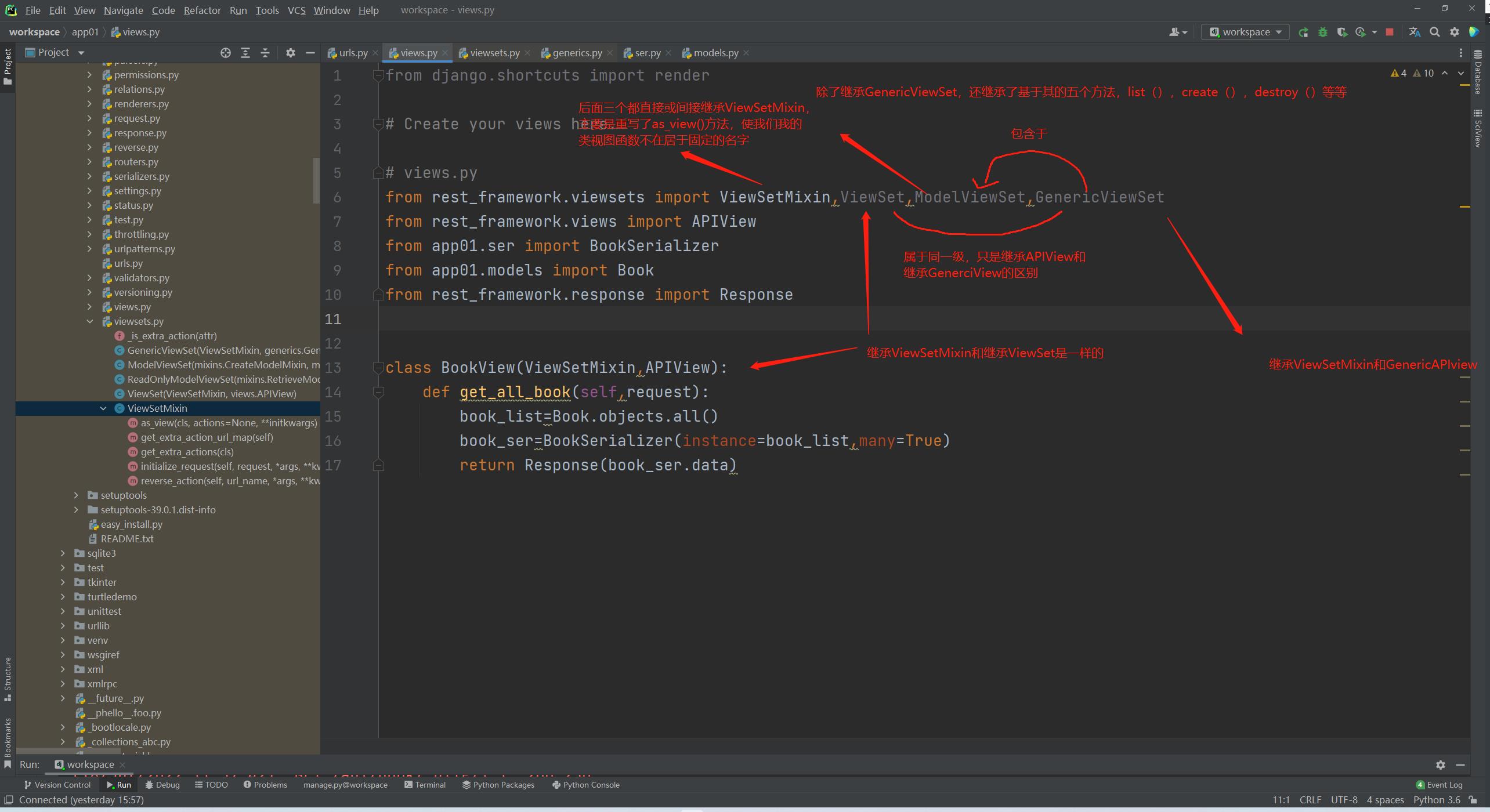
Task: Select opened file in Project tree
Action: click(x=226, y=53)
